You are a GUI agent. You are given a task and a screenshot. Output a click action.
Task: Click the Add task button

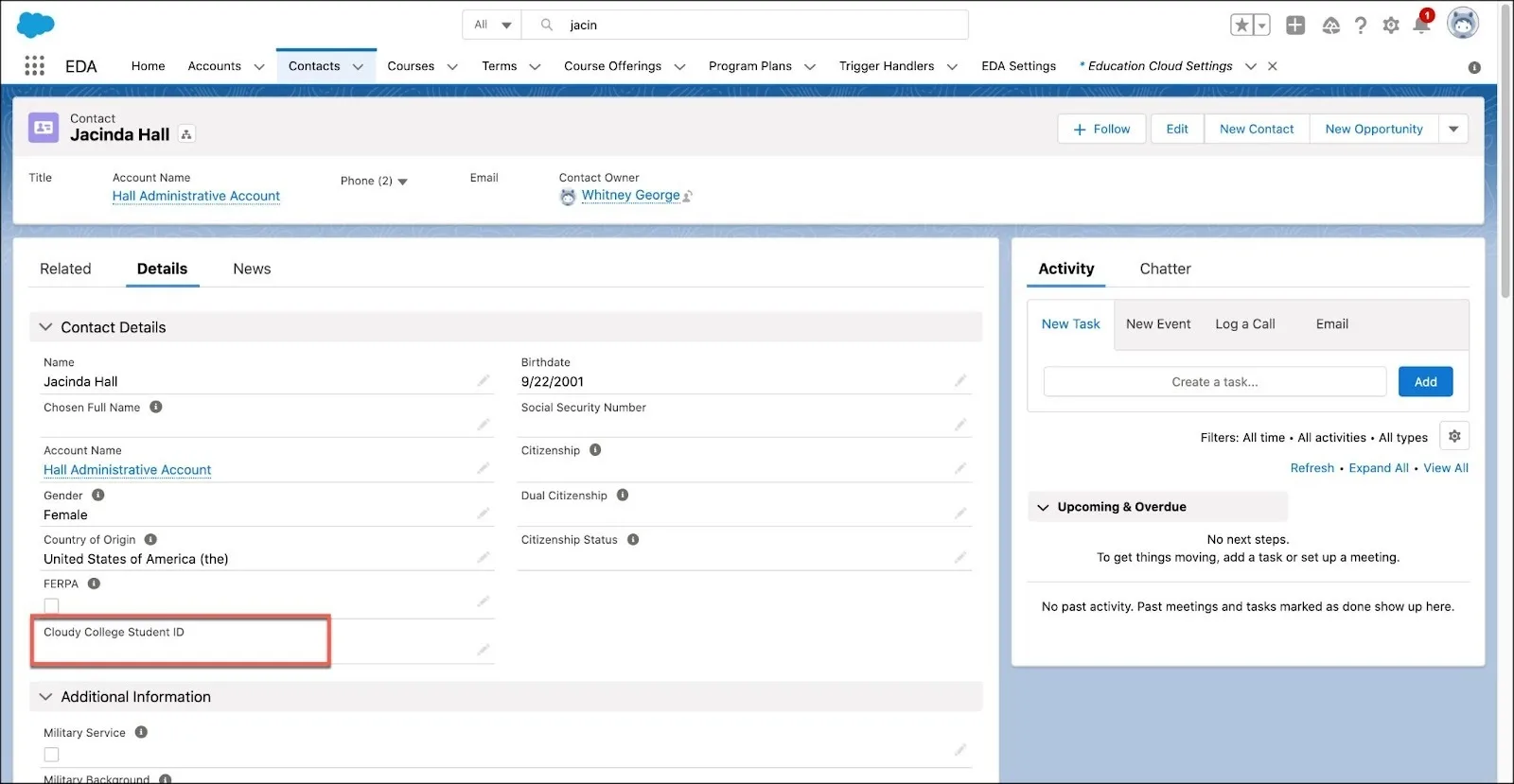click(x=1426, y=382)
